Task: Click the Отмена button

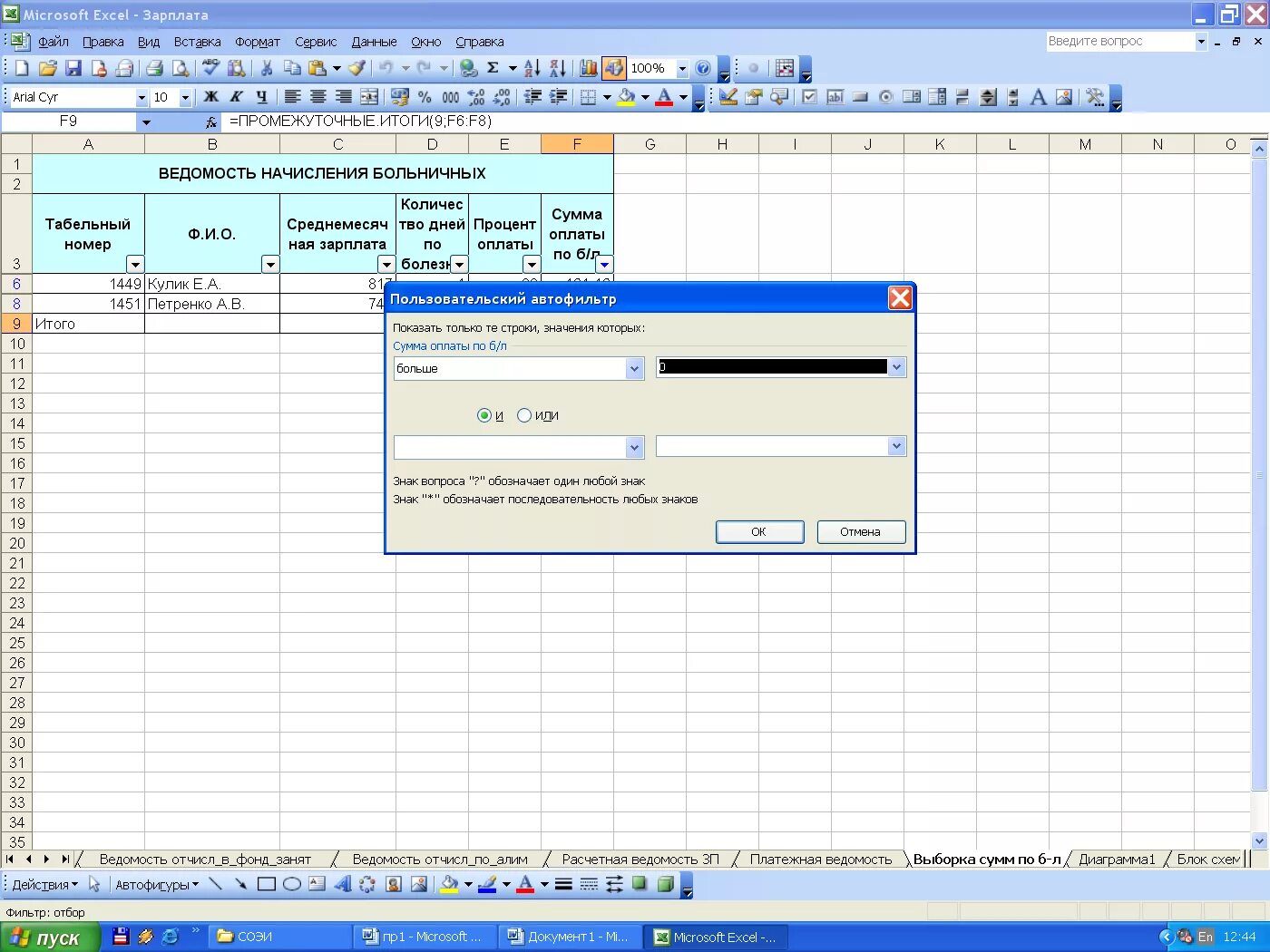Action: [x=860, y=532]
